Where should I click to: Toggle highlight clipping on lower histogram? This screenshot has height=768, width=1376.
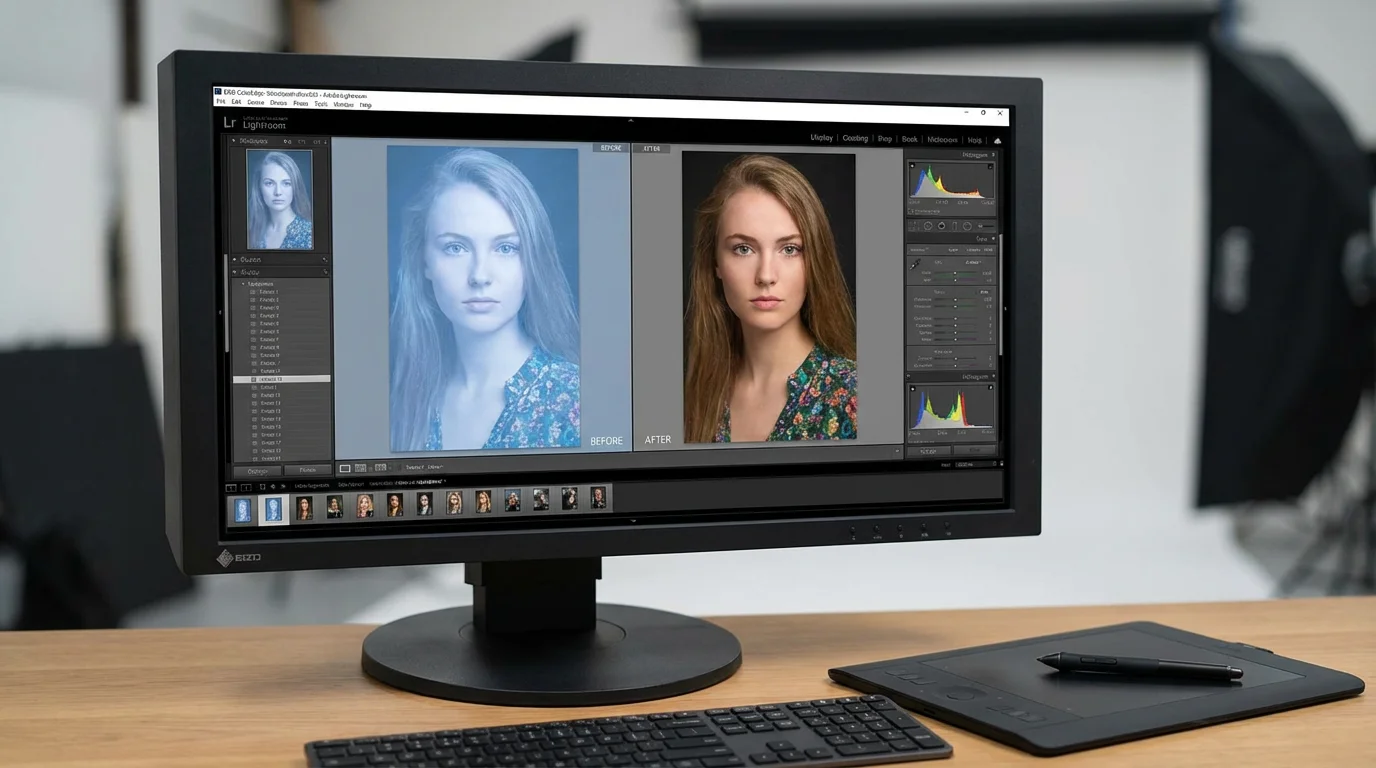[991, 388]
